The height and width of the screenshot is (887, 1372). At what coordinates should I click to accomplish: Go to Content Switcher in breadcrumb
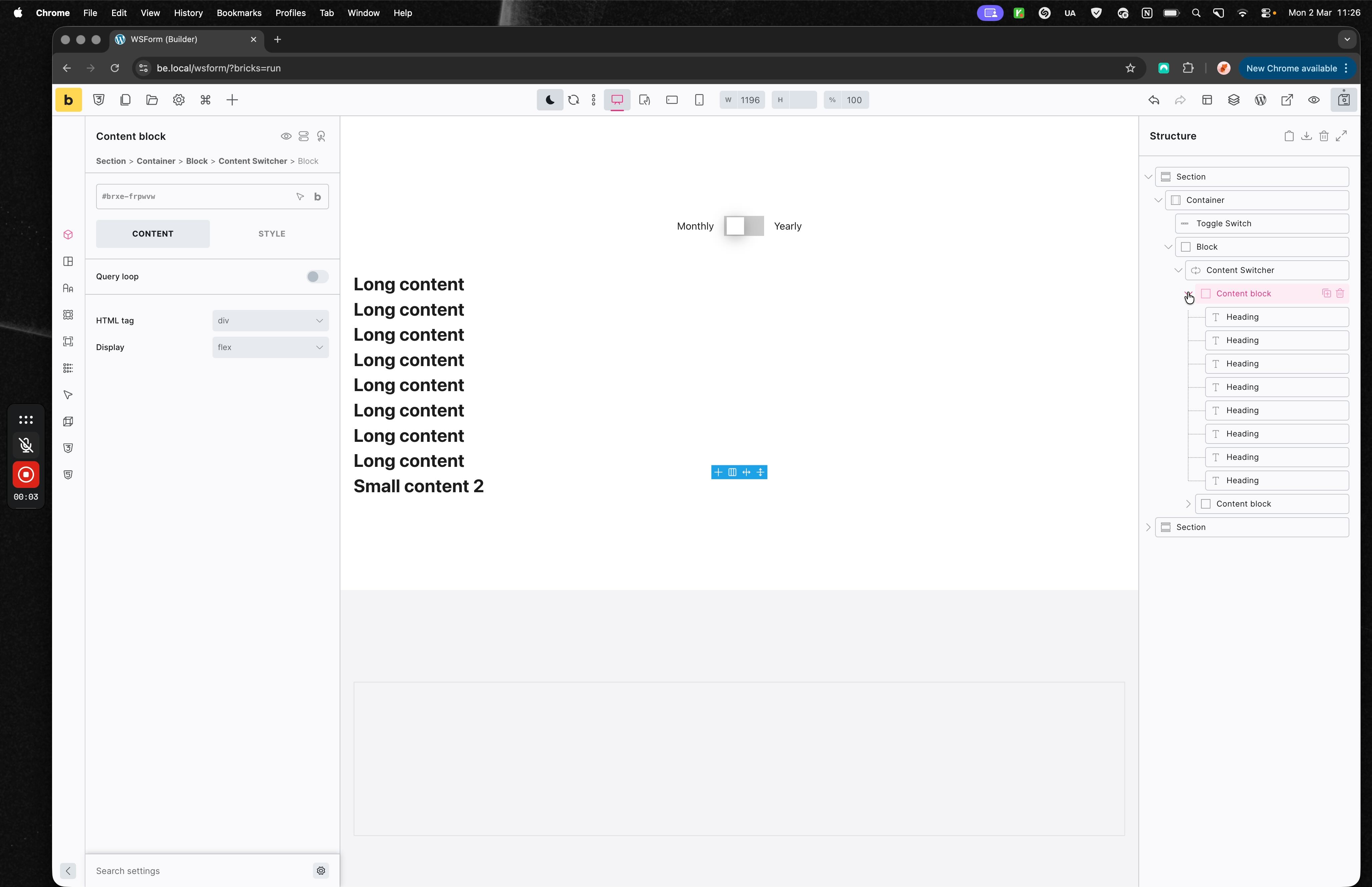[252, 161]
